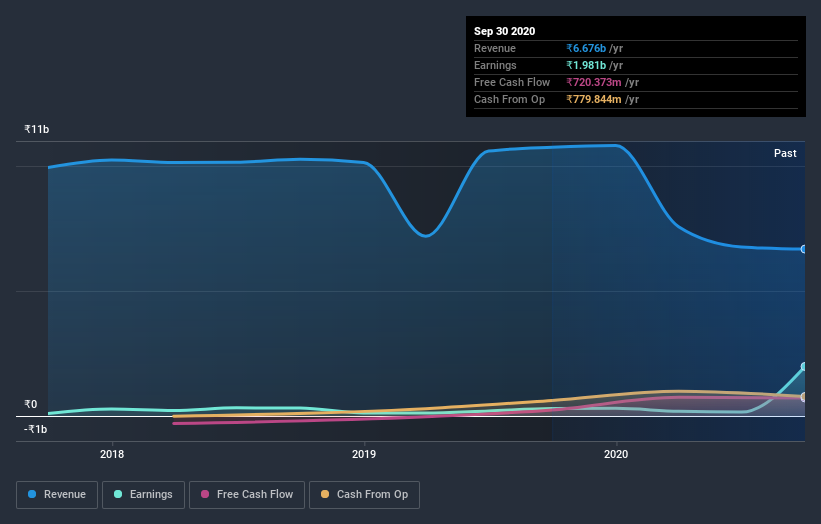The width and height of the screenshot is (821, 524).
Task: Click the Revenue row label in tooltip
Action: click(495, 48)
